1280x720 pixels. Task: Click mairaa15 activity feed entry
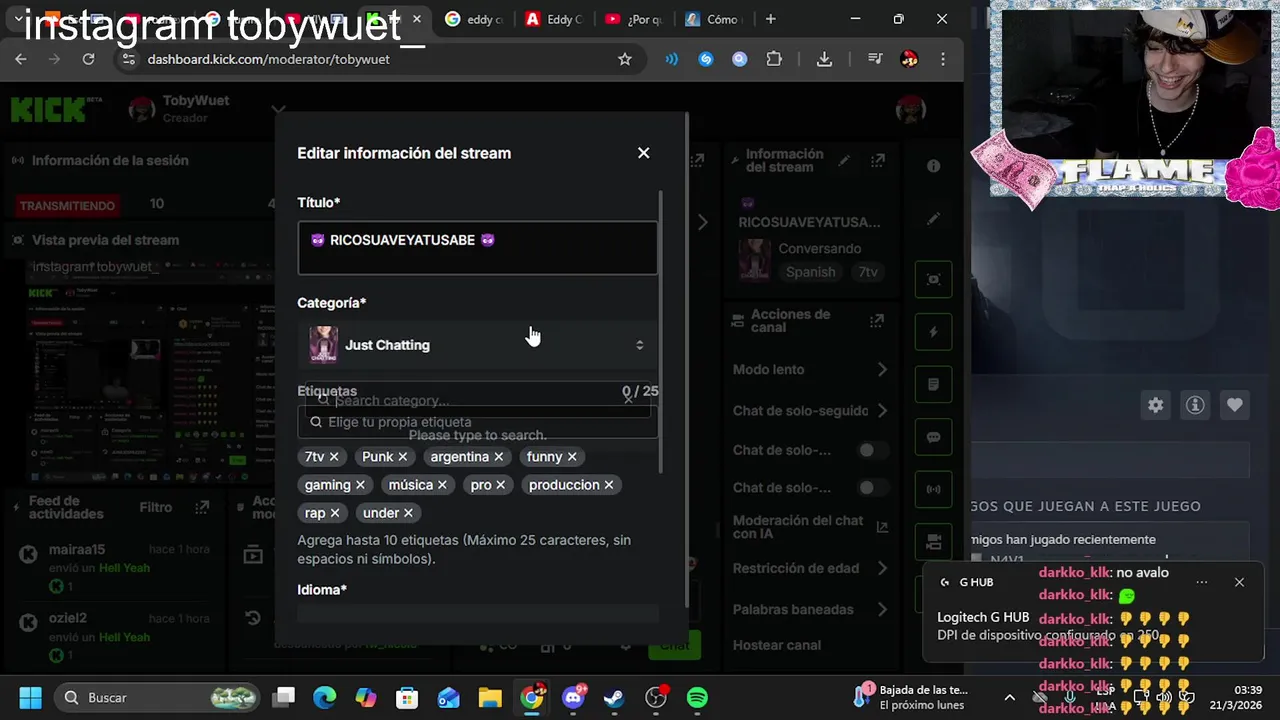pyautogui.click(x=115, y=567)
